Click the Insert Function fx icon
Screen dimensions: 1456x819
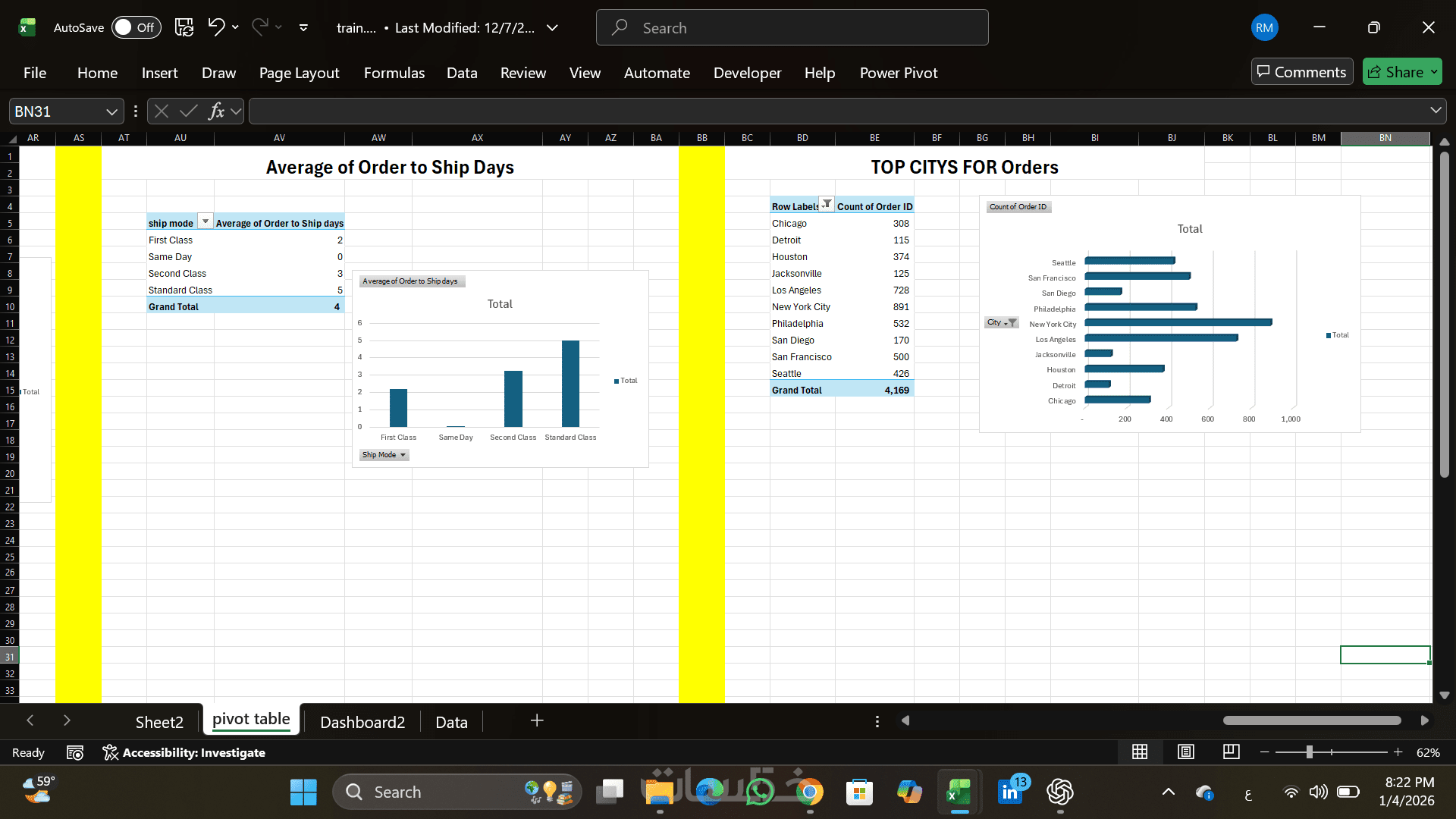coord(216,111)
